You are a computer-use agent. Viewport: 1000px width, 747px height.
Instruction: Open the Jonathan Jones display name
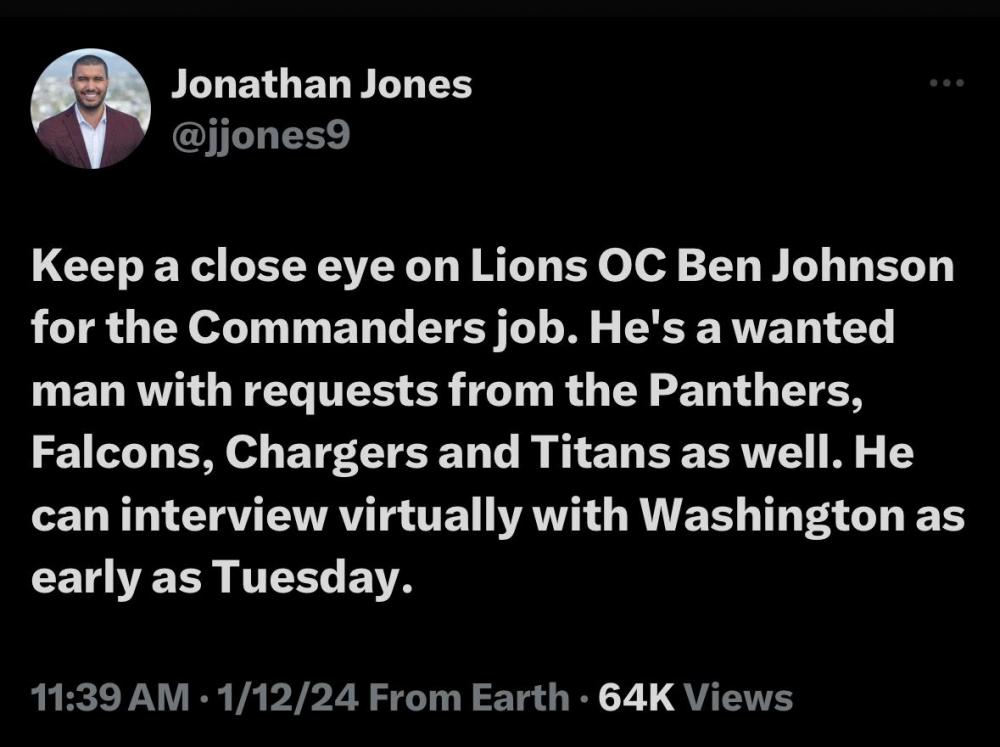pyautogui.click(x=321, y=85)
